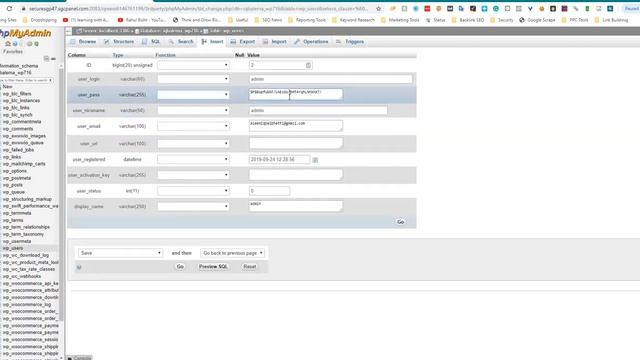Viewport: 640px width, 360px height.
Task: Collapse the top navigation panel arrow
Action: (69, 31)
